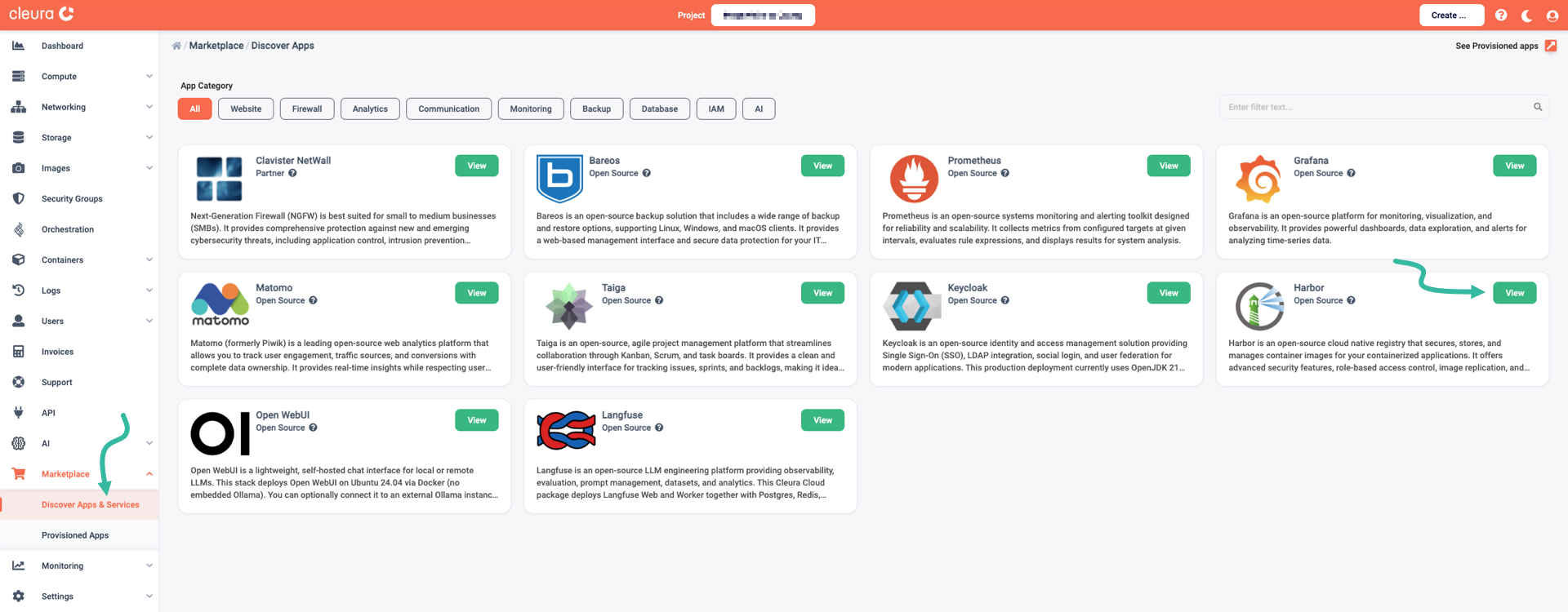Screen dimensions: 1568x612
Task: Toggle dark mode moon icon
Action: click(1526, 16)
